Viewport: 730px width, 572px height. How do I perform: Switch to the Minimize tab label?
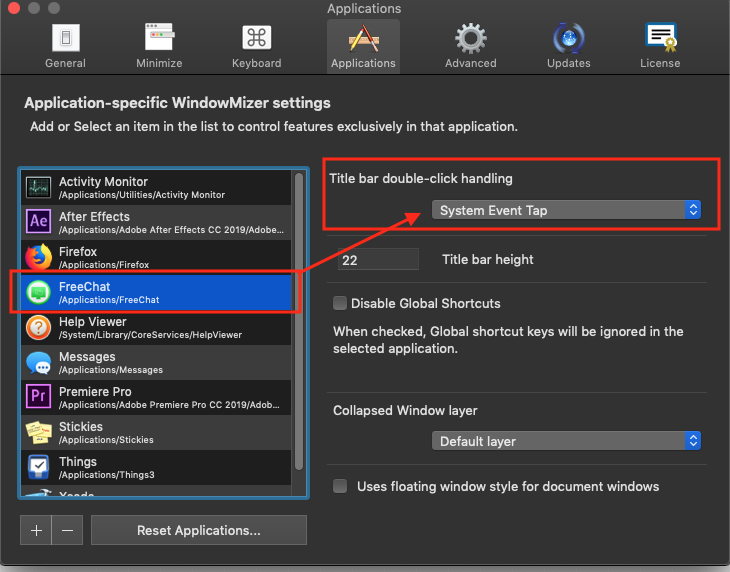tap(159, 63)
